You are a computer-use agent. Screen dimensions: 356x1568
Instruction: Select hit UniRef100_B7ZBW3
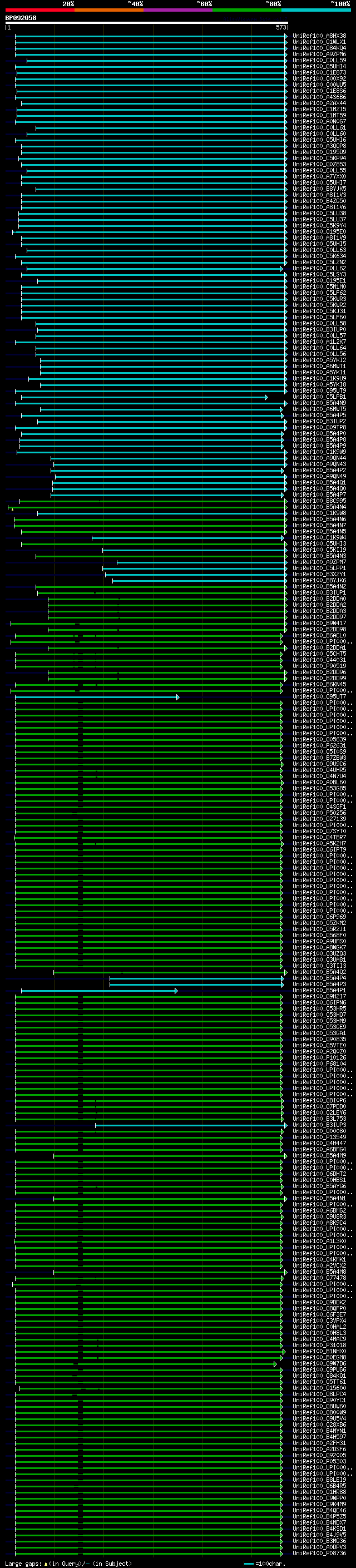(319, 758)
